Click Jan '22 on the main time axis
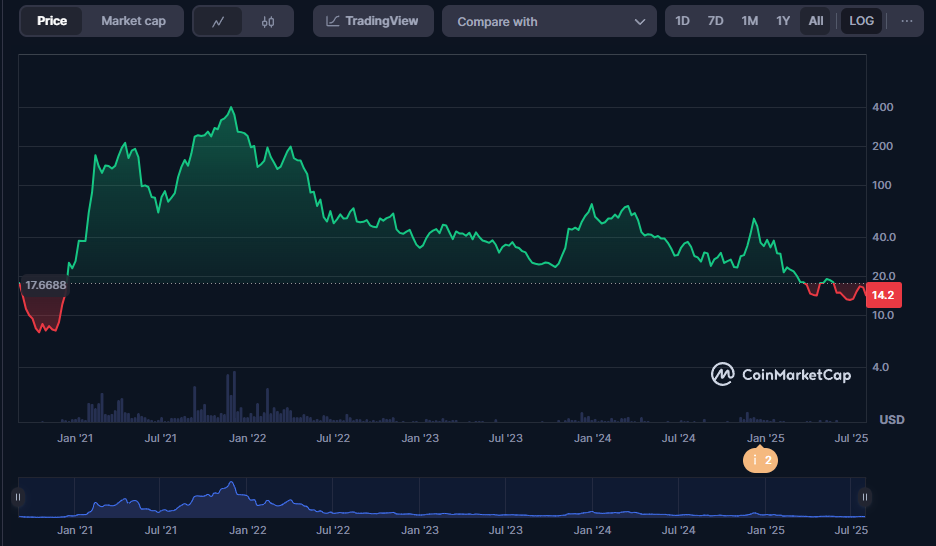The height and width of the screenshot is (546, 936). pyautogui.click(x=247, y=438)
